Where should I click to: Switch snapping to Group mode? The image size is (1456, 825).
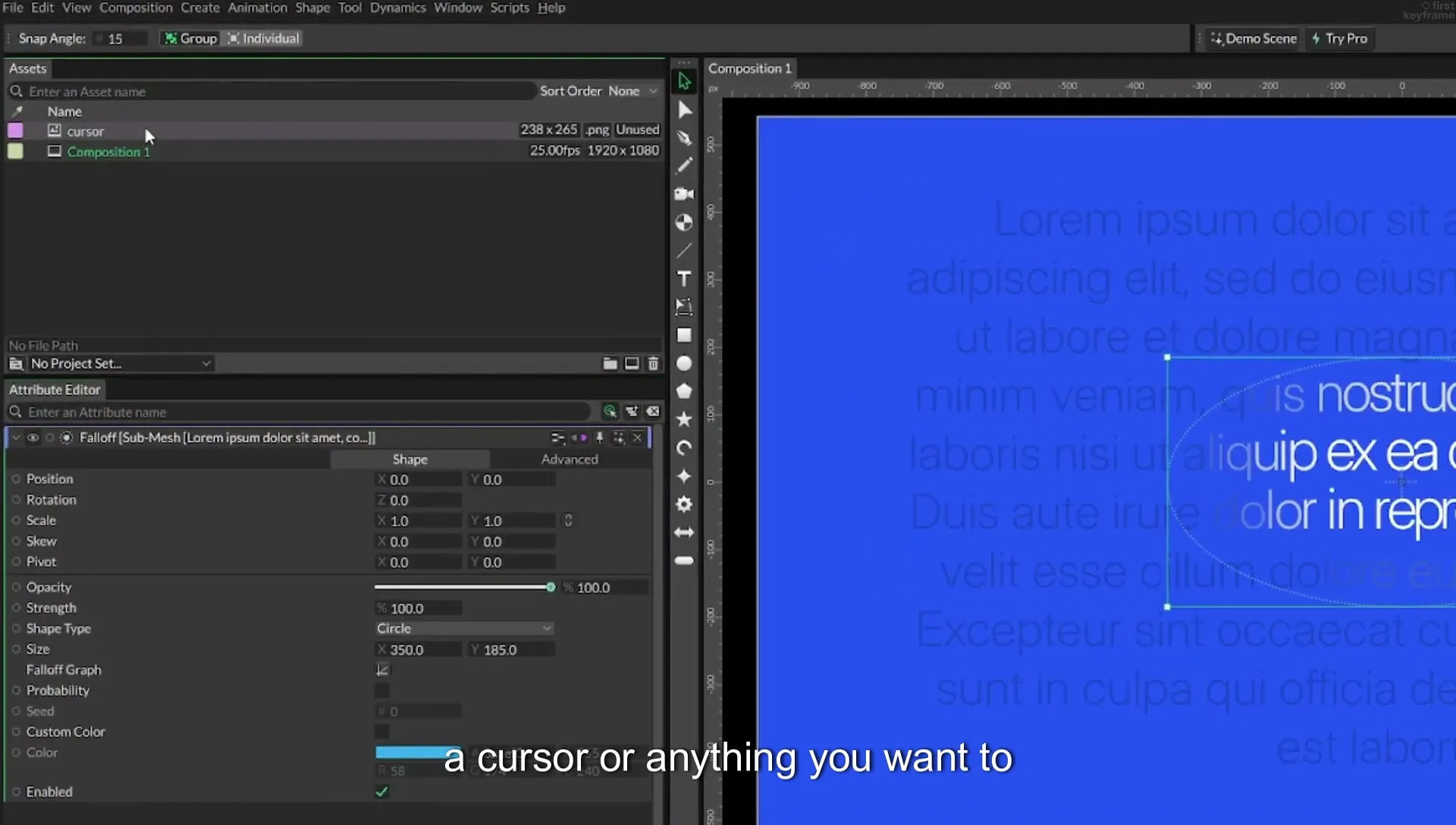(191, 39)
